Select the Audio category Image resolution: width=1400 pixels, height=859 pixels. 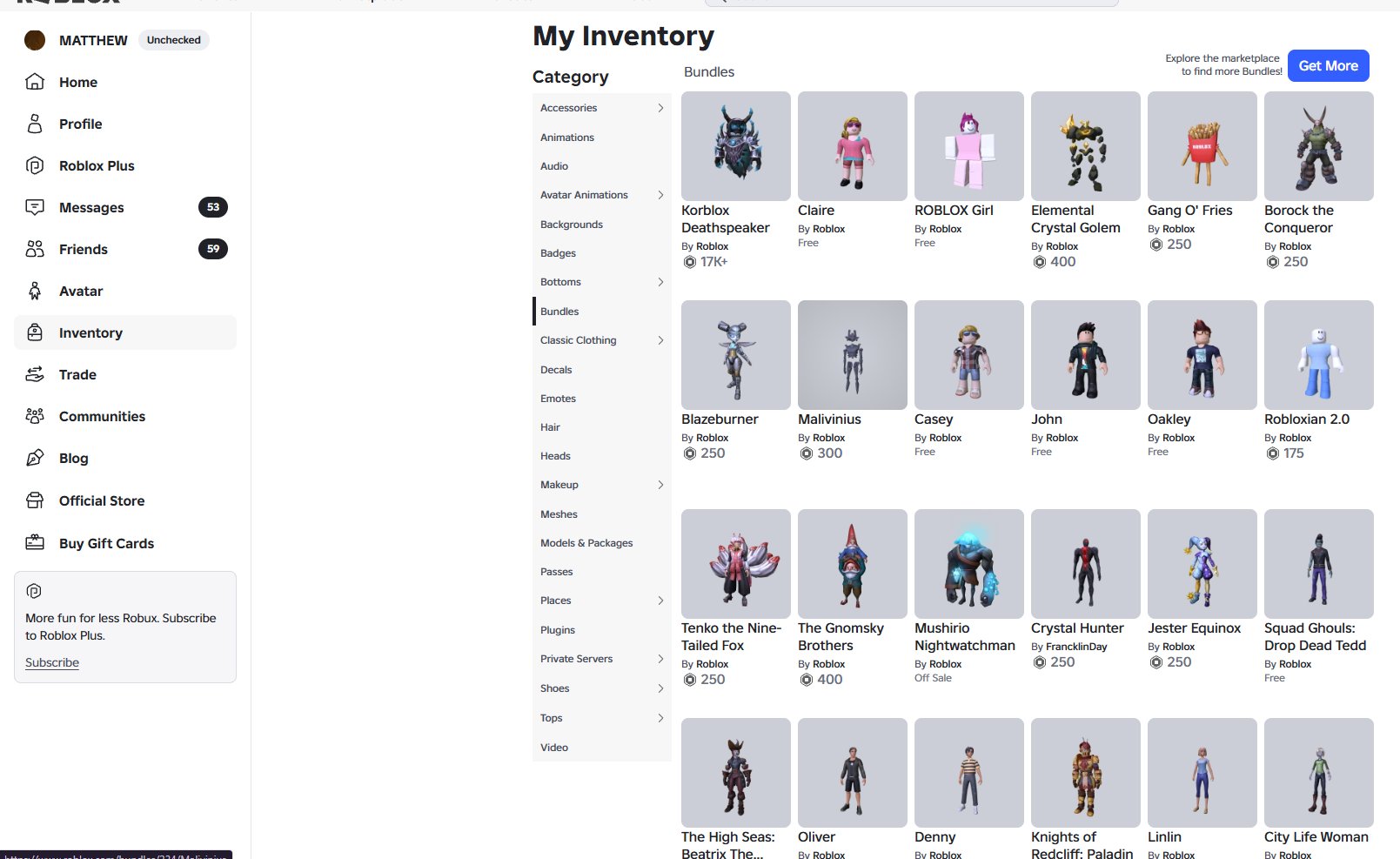click(601, 166)
